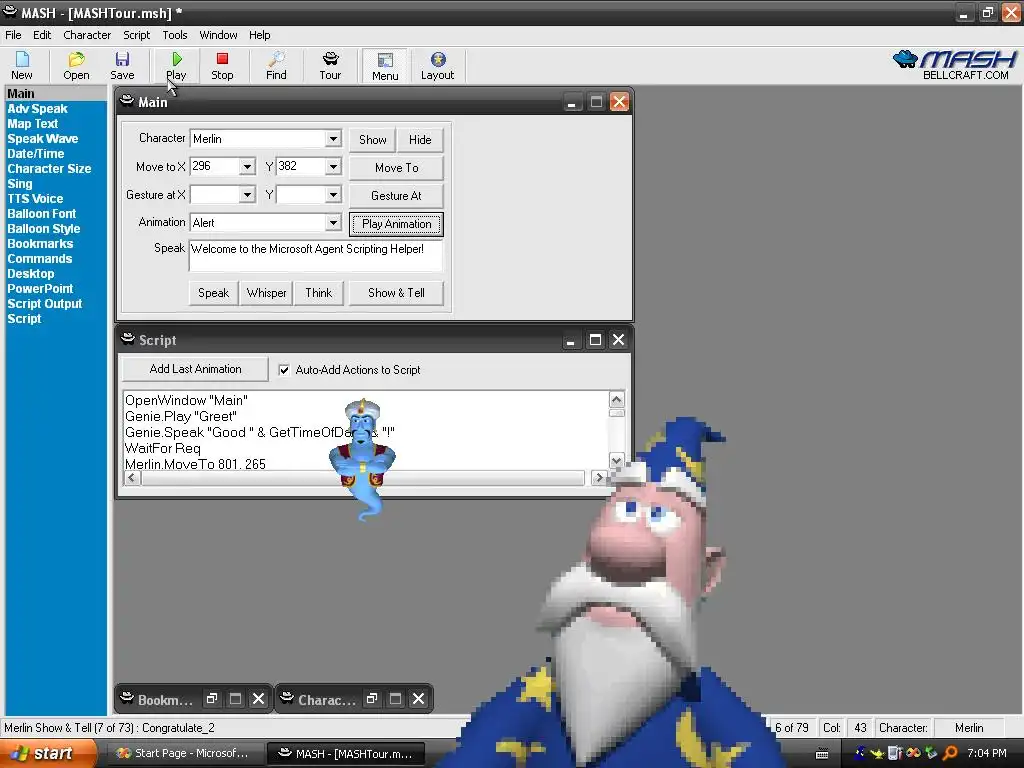
Task: Click script line WaitFor Req
Action: [163, 449]
